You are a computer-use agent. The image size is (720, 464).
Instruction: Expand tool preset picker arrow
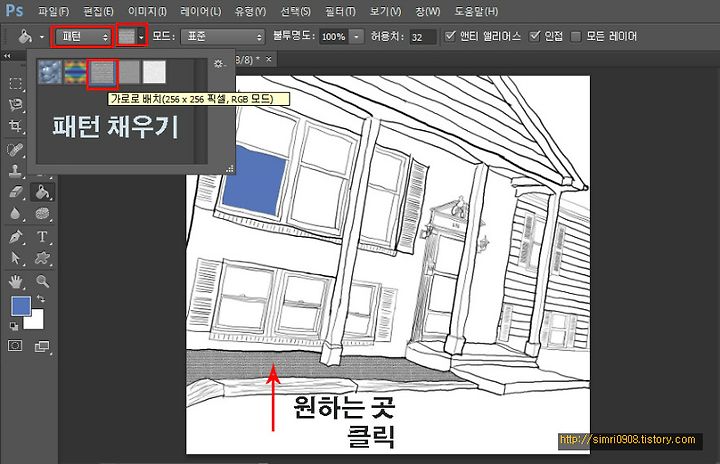(42, 37)
